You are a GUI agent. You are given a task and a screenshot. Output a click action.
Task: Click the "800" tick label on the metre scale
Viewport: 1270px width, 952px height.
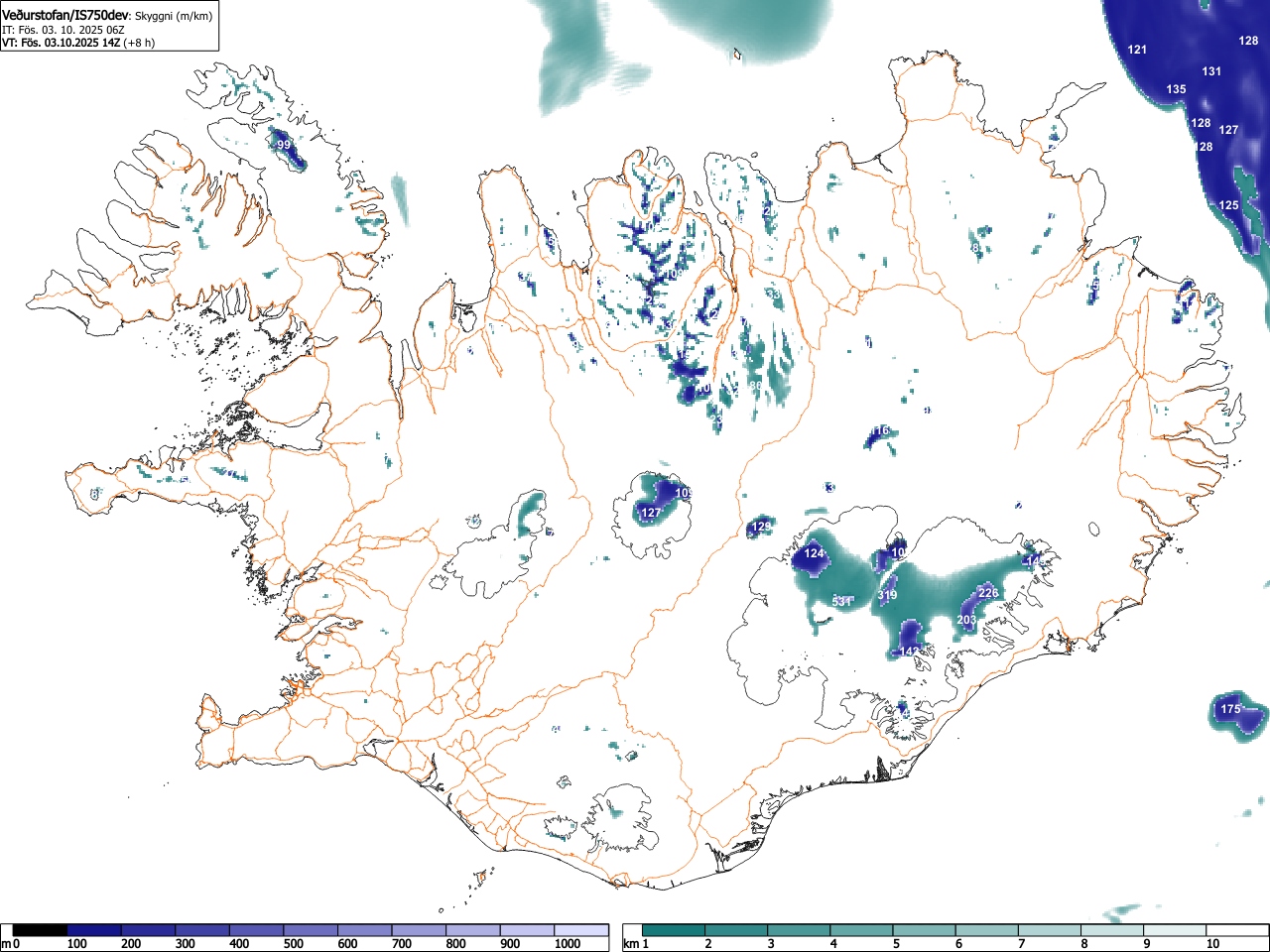(x=455, y=944)
